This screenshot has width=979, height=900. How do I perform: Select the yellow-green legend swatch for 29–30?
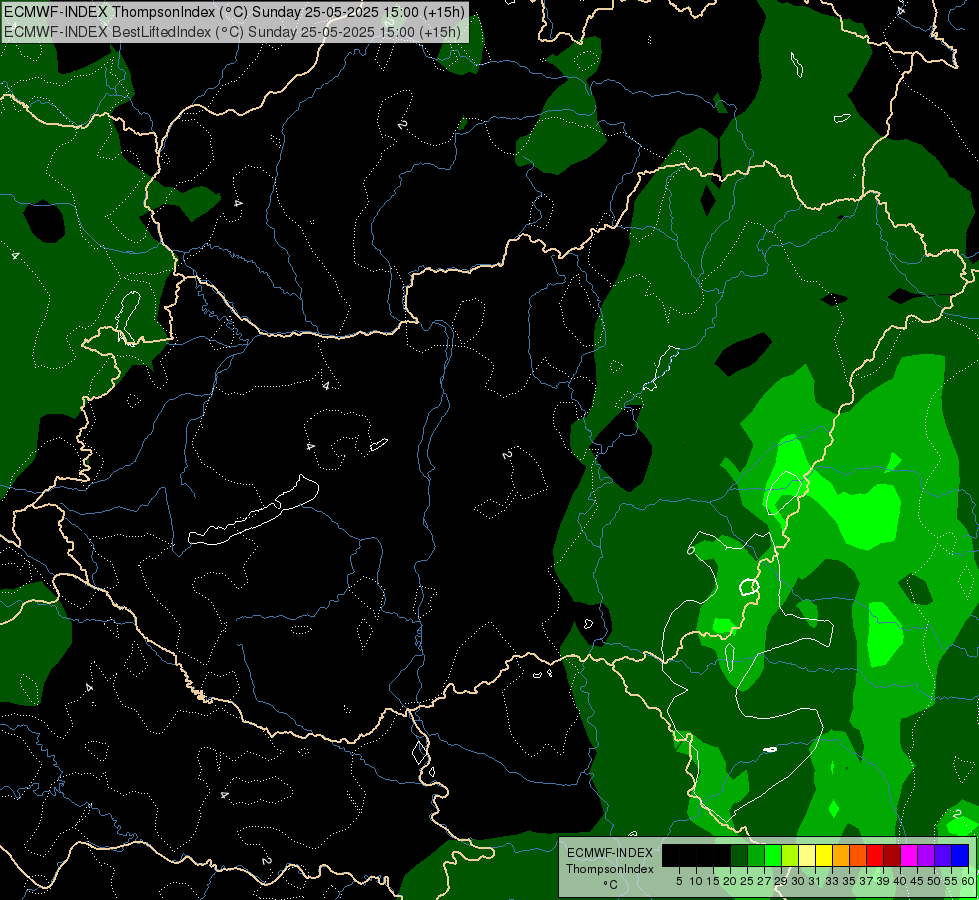click(x=790, y=855)
